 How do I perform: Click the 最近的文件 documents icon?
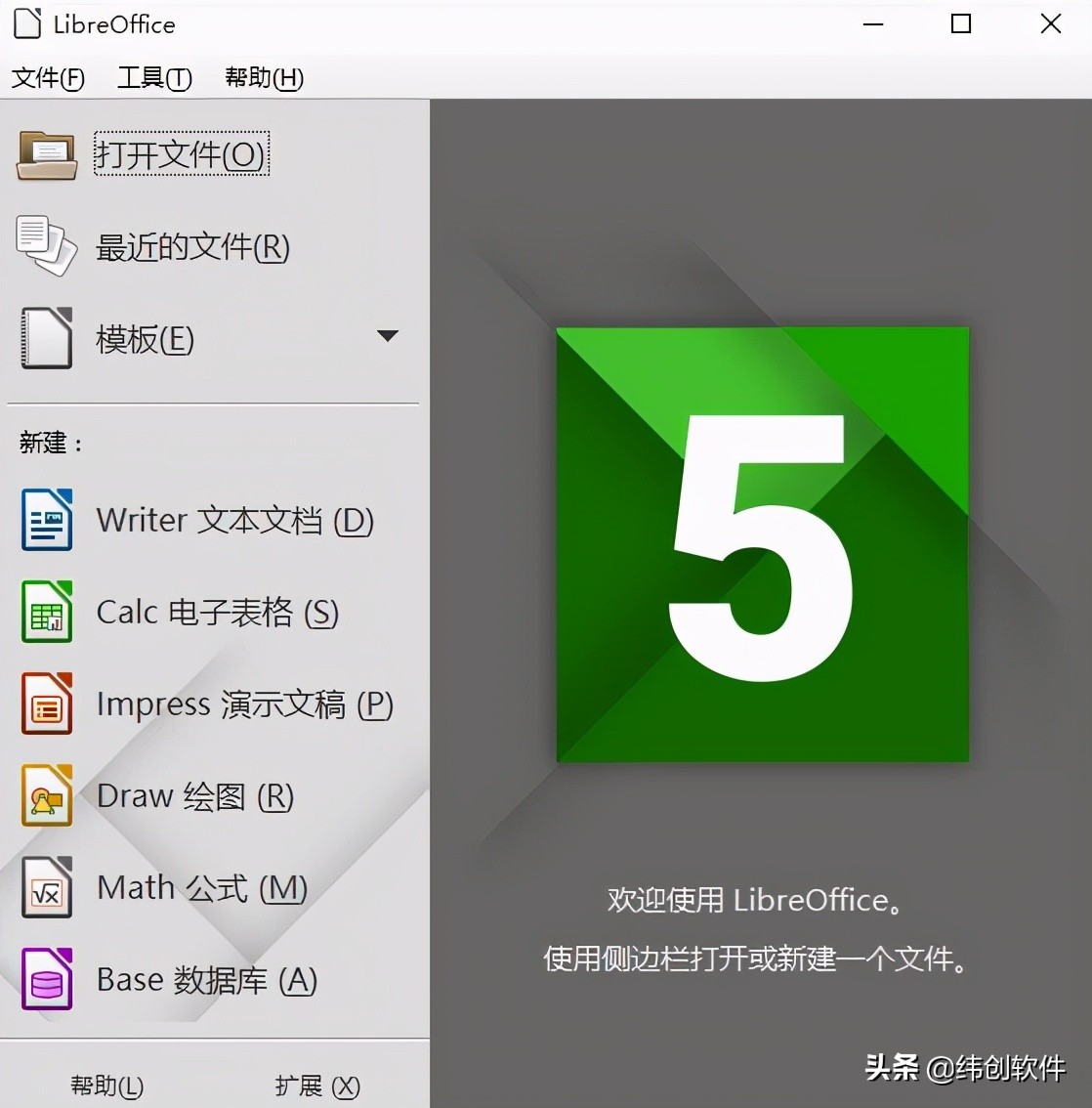(45, 246)
